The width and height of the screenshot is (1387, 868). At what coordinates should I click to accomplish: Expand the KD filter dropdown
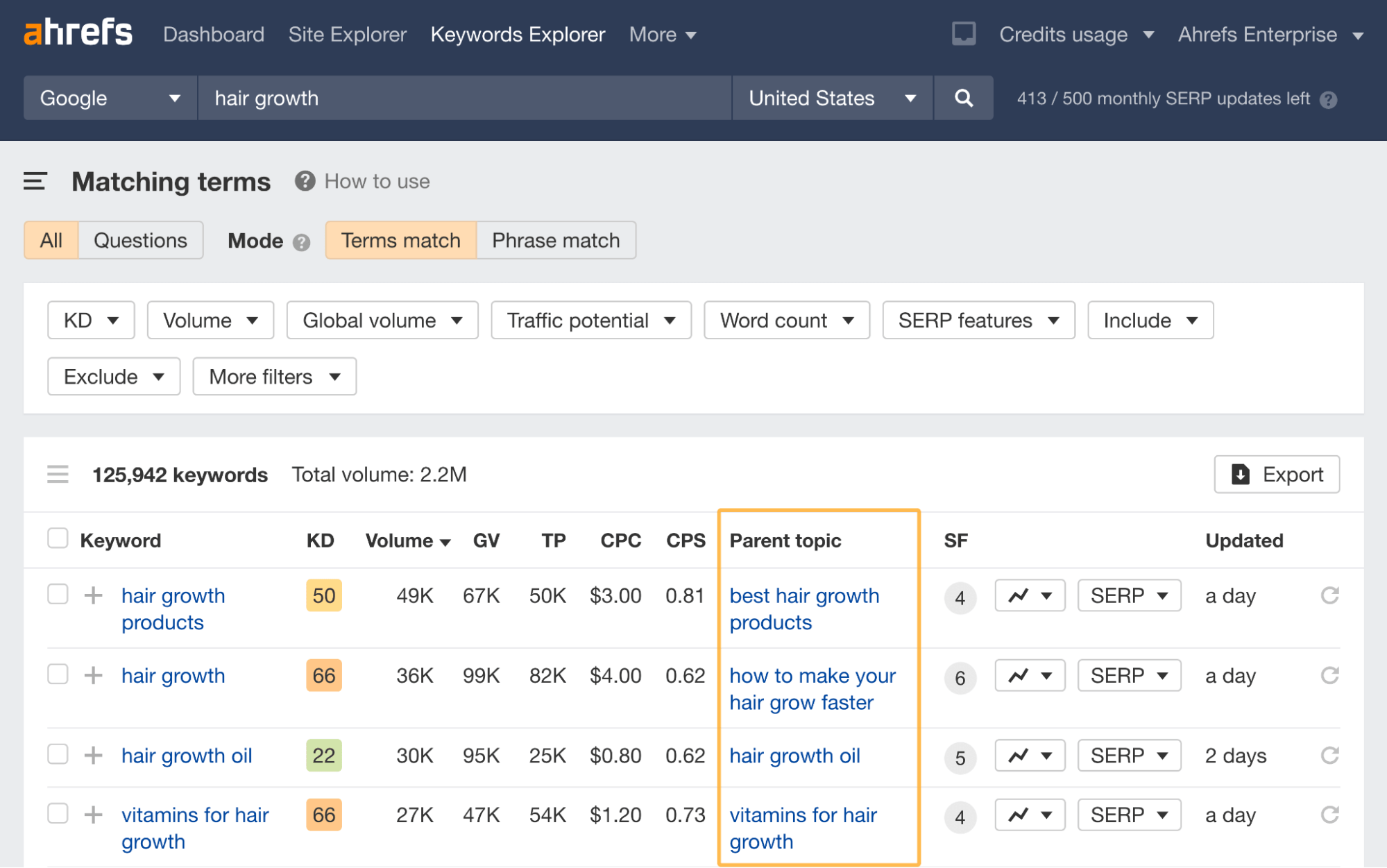tap(89, 320)
